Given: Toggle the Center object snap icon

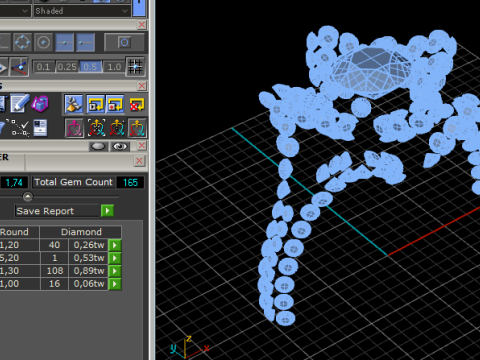Looking at the screenshot, I should coord(43,42).
